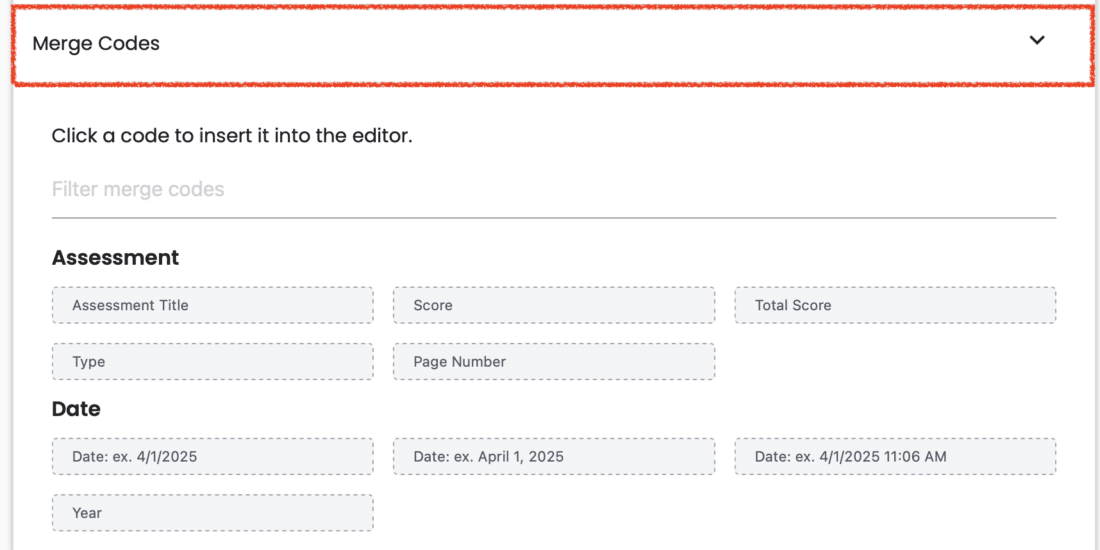Insert Date ex. April 1, 2025 code
Screen dimensions: 1100x550
pyautogui.click(x=554, y=457)
